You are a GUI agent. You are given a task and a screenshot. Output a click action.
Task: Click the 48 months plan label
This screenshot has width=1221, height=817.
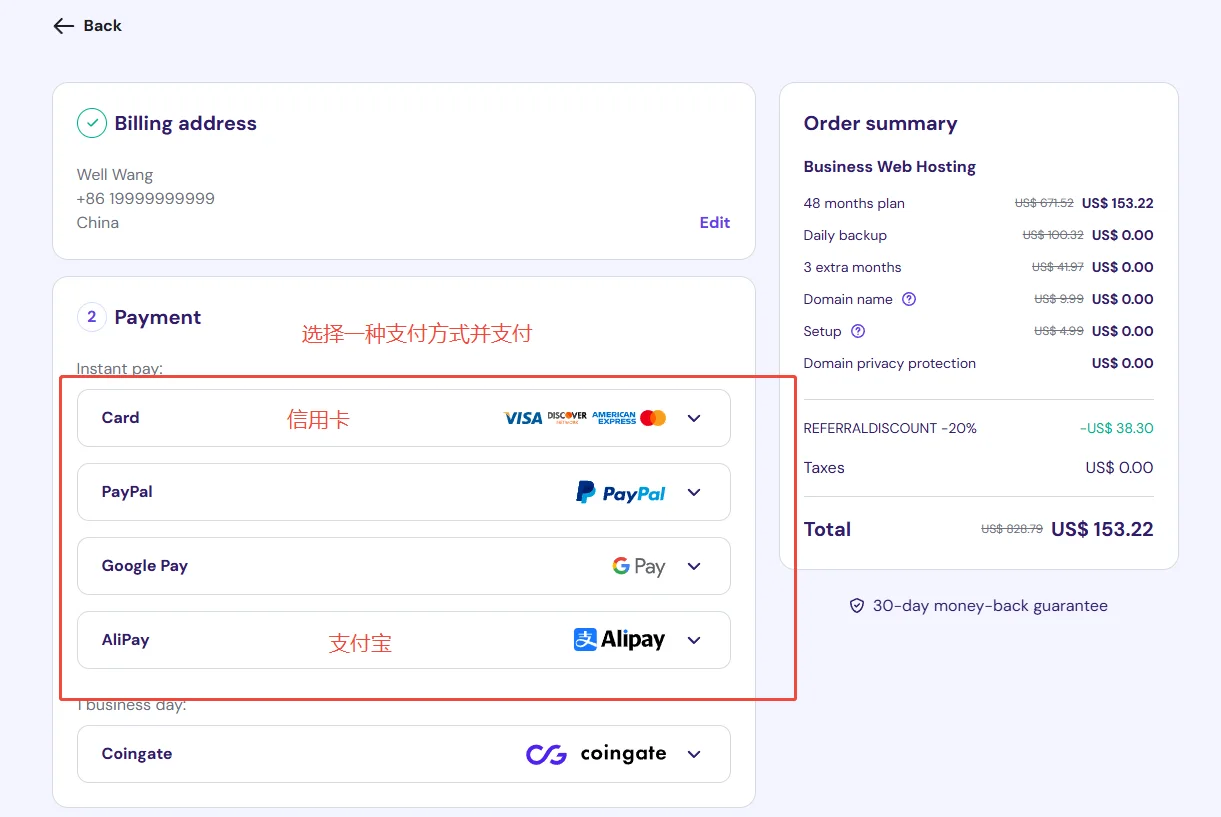pos(854,203)
